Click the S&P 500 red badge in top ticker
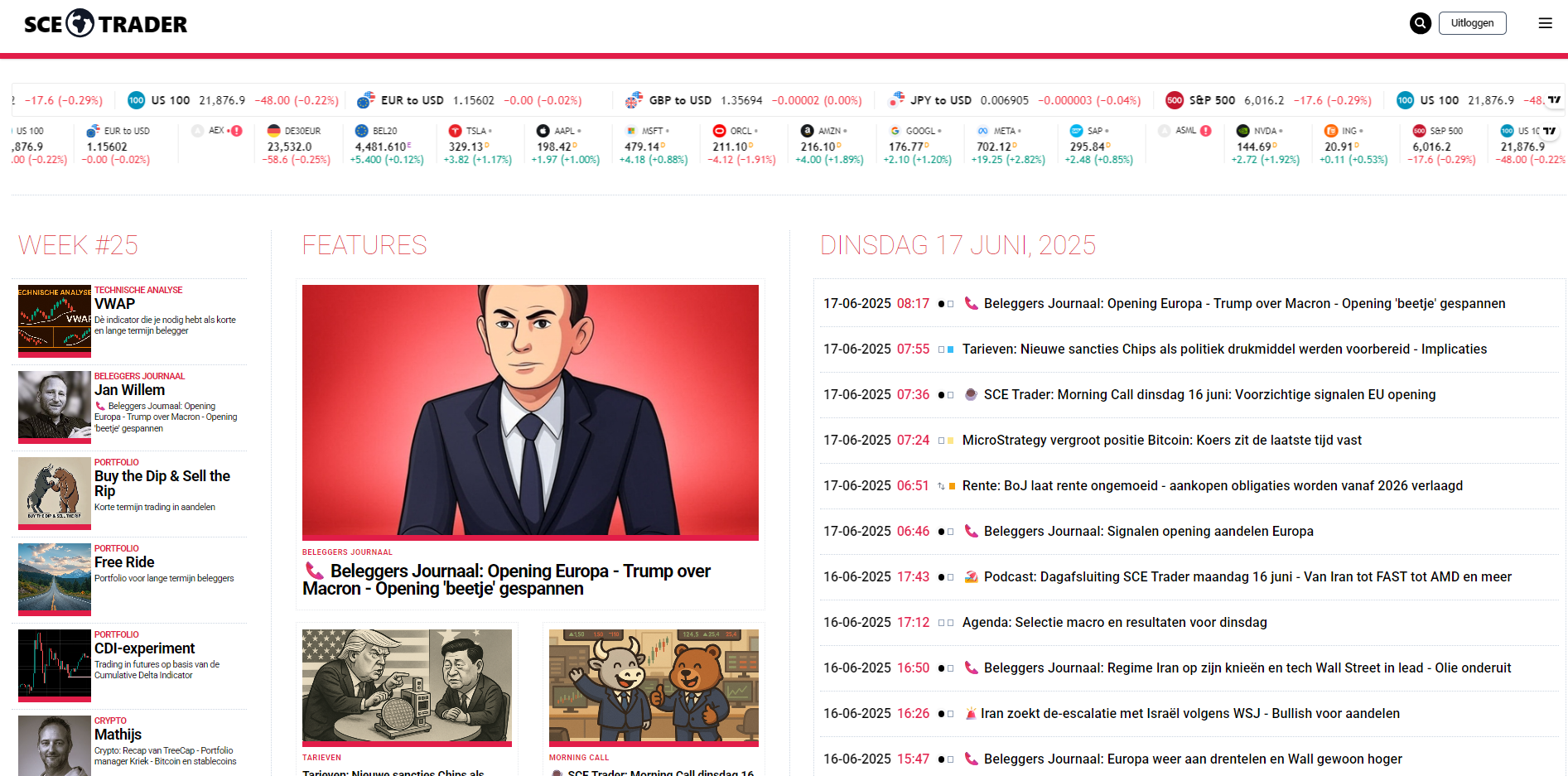This screenshot has height=776, width=1568. click(1175, 100)
